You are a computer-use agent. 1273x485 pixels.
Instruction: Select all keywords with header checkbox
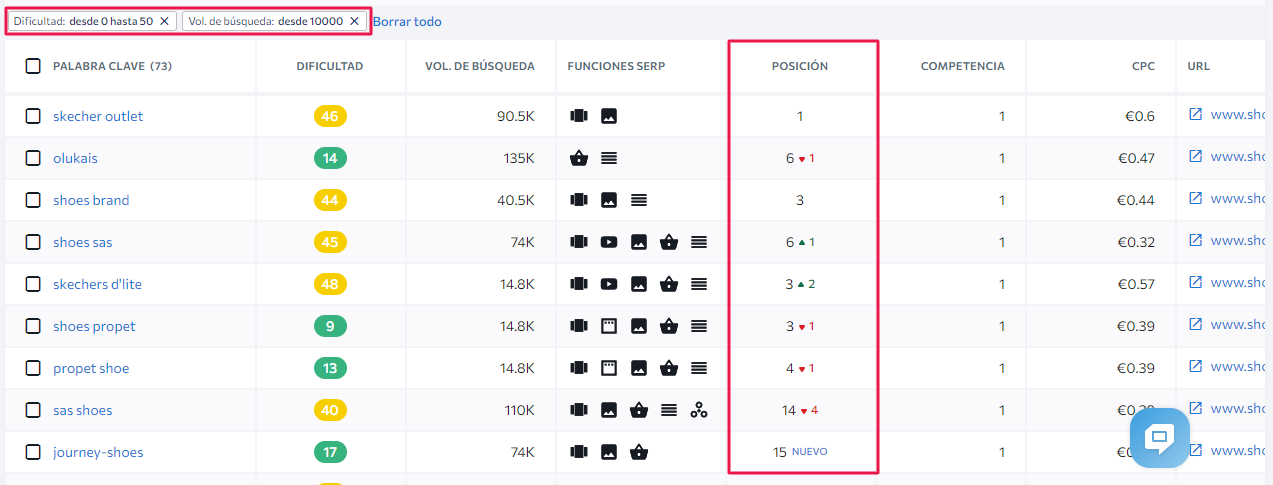click(33, 66)
